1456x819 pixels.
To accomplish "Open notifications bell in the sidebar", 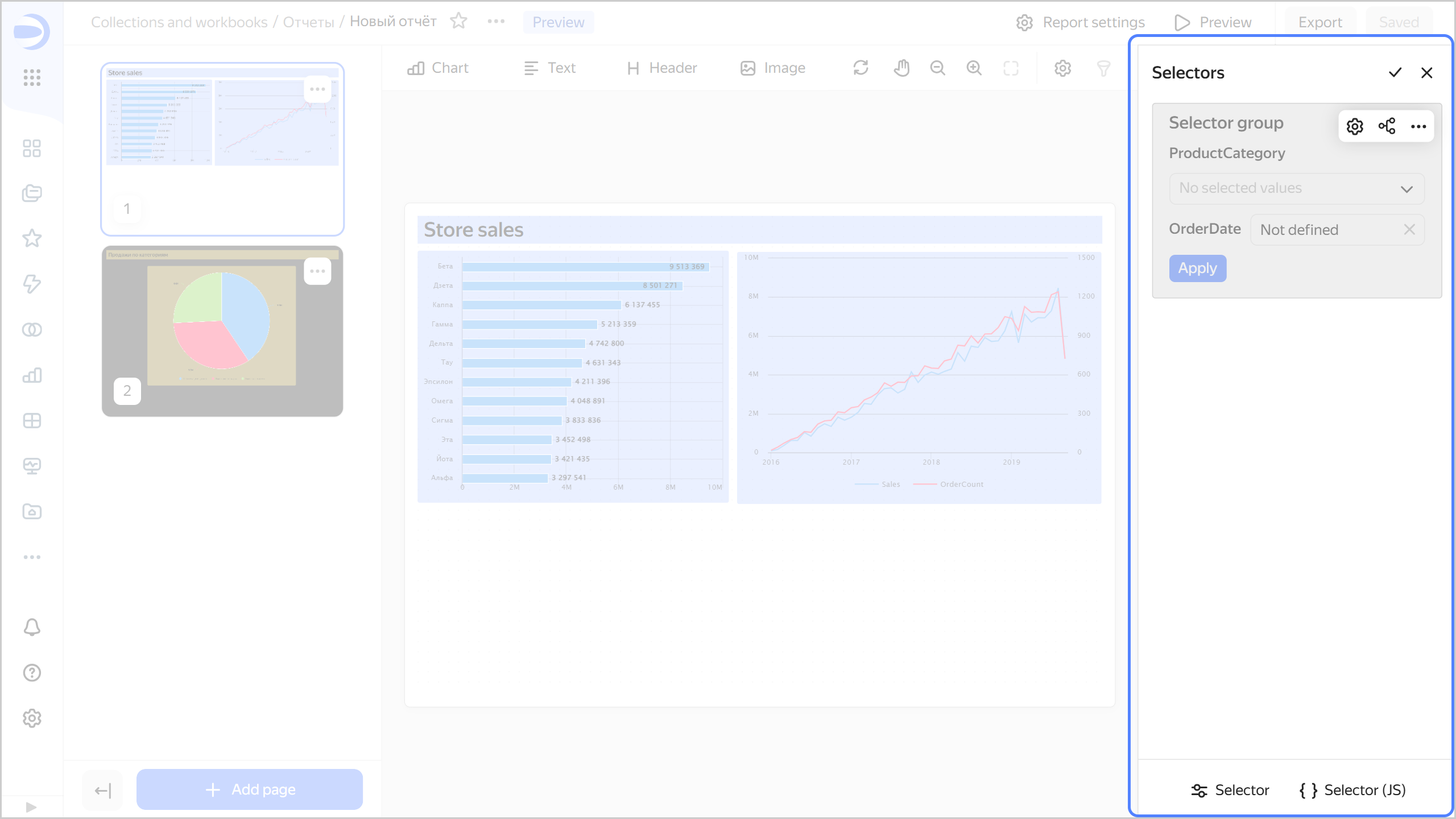I will tap(32, 627).
